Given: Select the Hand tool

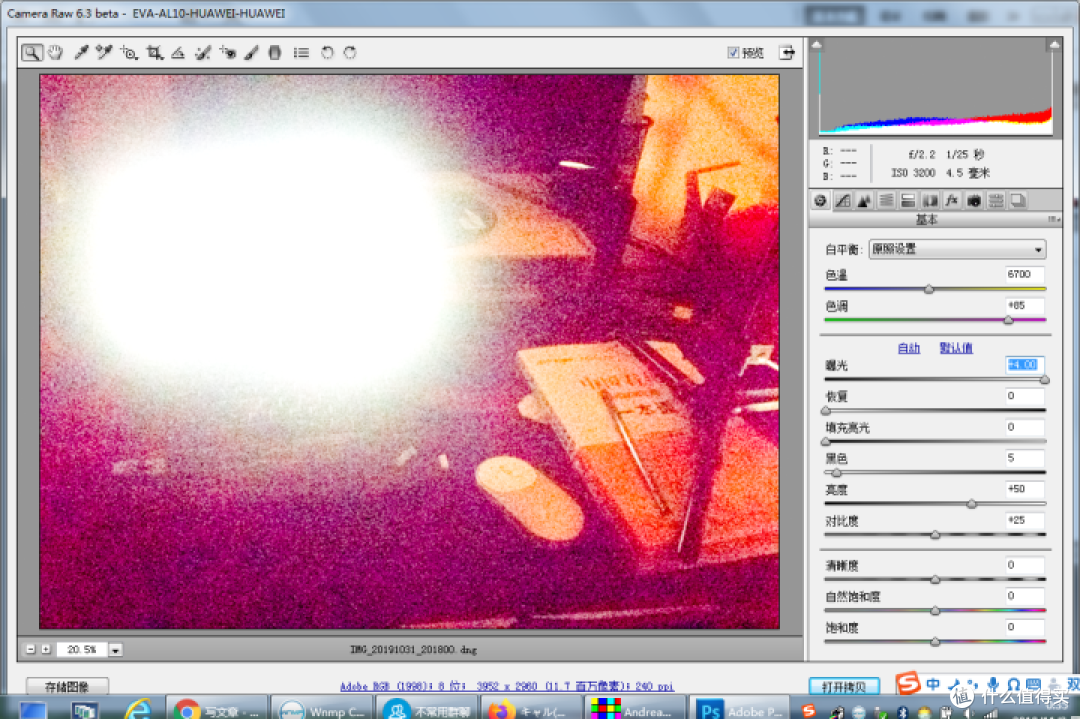Looking at the screenshot, I should [56, 52].
